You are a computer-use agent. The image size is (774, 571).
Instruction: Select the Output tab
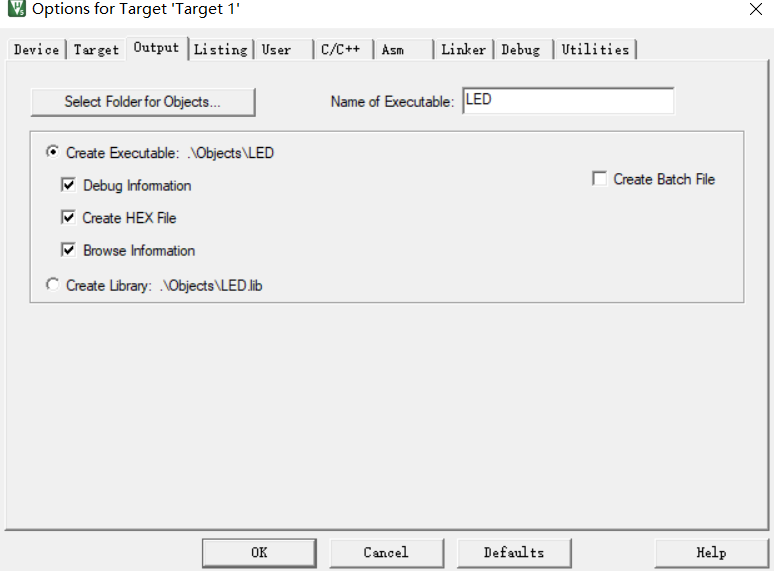click(156, 48)
